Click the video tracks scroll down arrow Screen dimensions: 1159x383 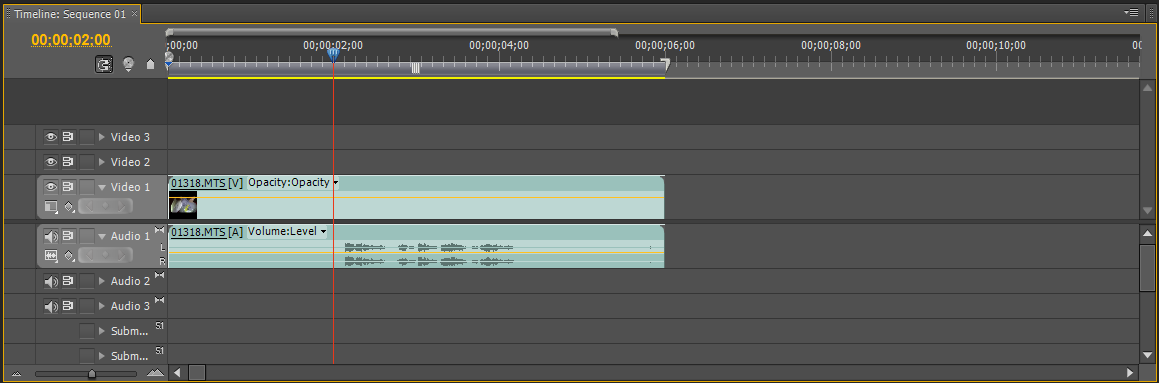pos(1146,211)
